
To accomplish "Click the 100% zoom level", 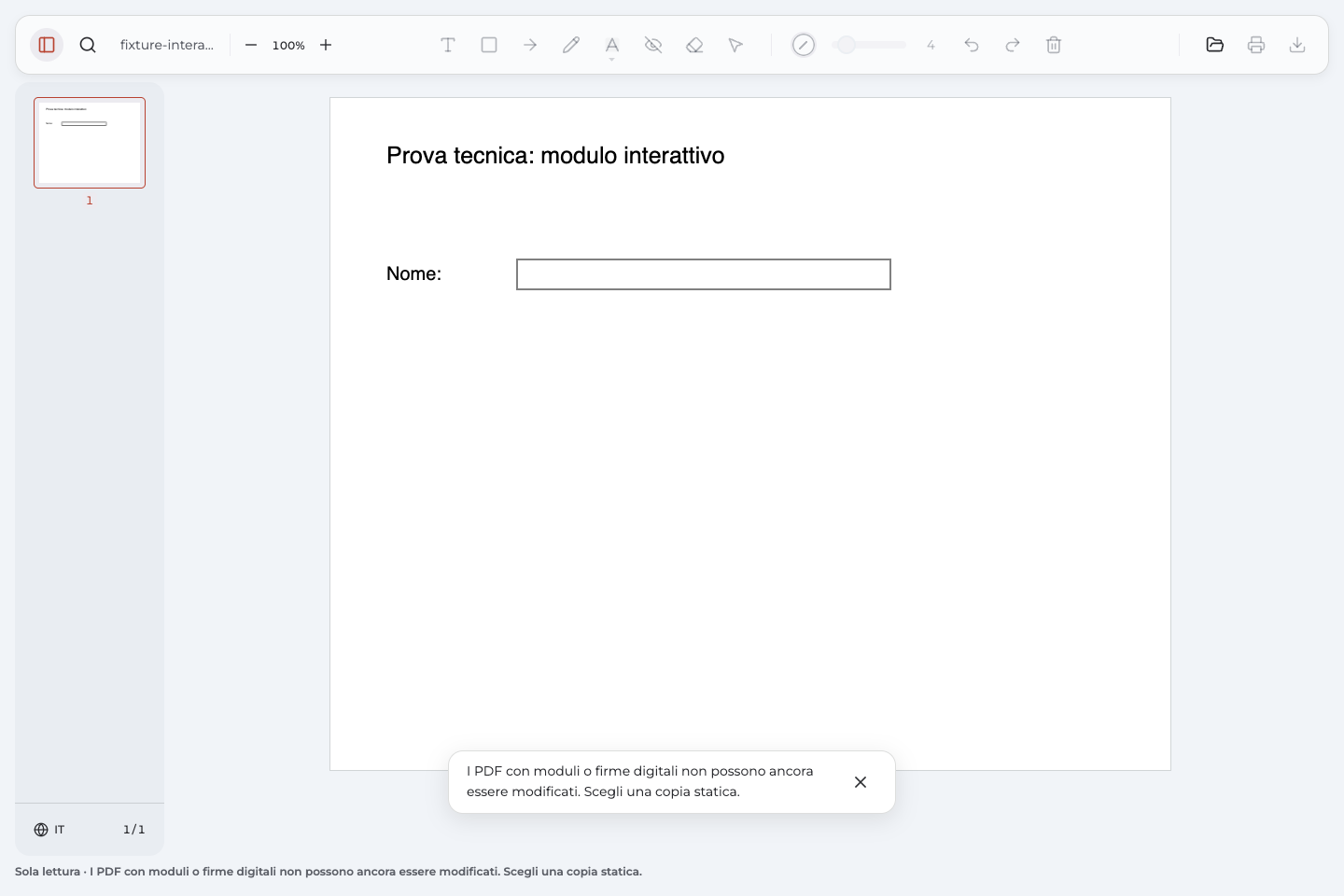I will click(288, 45).
